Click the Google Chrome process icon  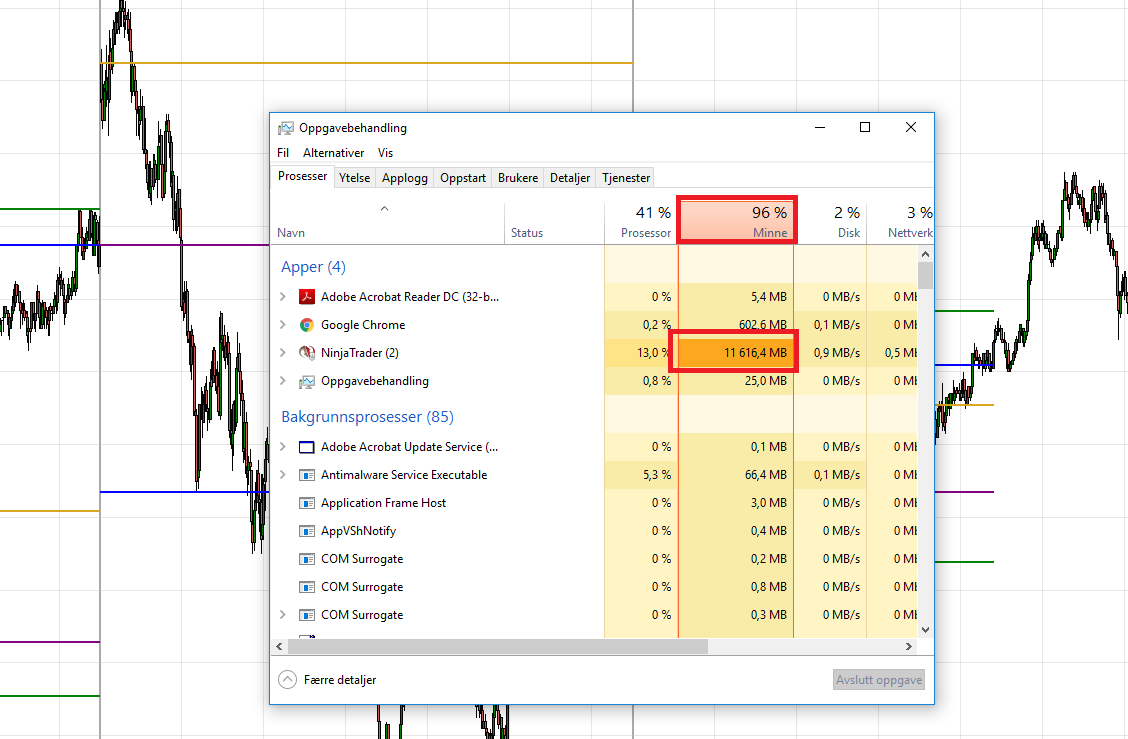[306, 325]
